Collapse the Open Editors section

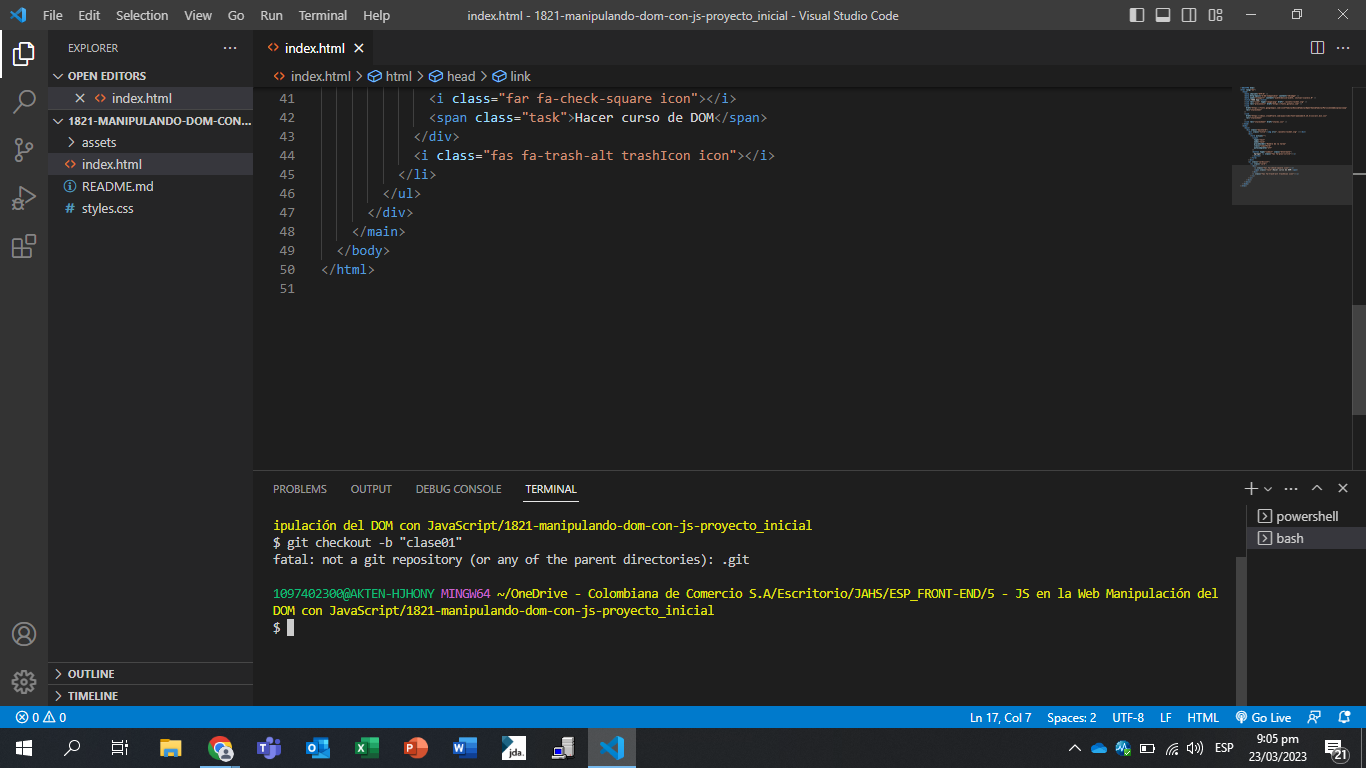coord(150,76)
